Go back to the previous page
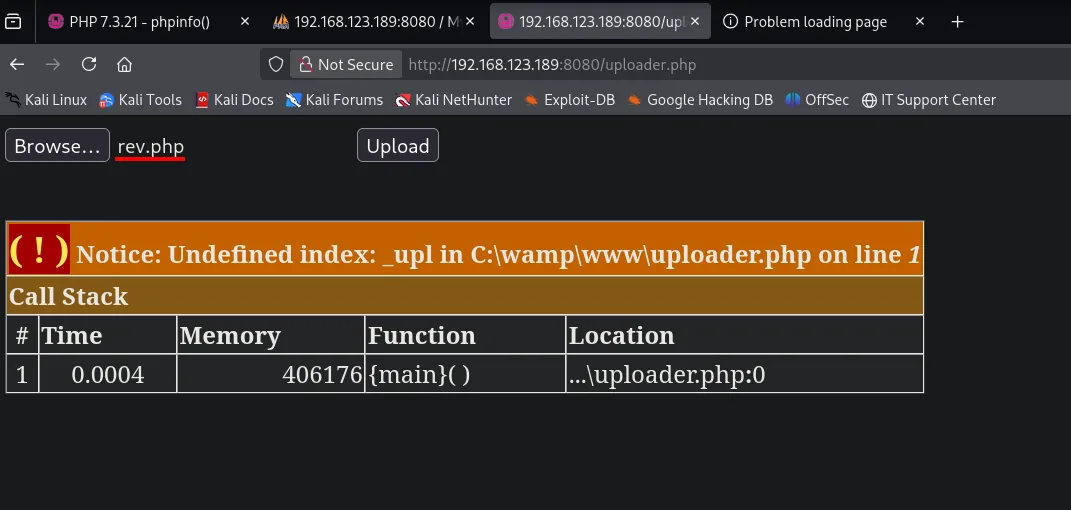 point(17,64)
